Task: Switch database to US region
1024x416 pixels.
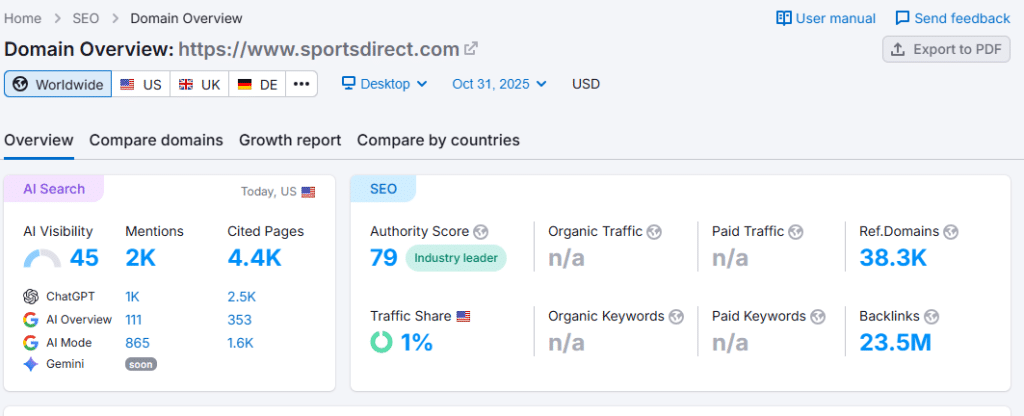Action: (x=141, y=84)
